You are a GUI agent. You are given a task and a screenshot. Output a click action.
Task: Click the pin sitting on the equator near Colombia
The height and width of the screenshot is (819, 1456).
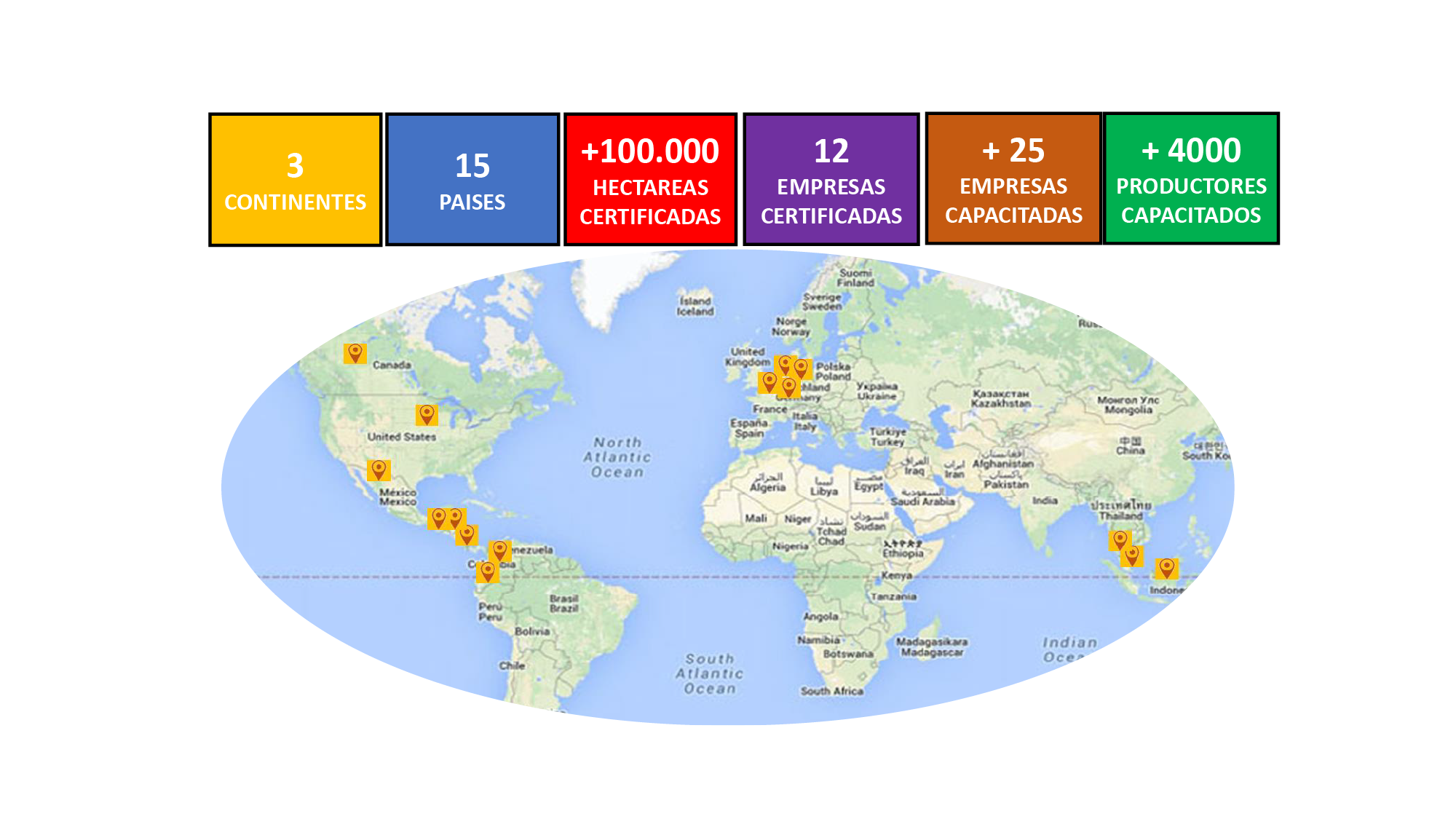488,572
